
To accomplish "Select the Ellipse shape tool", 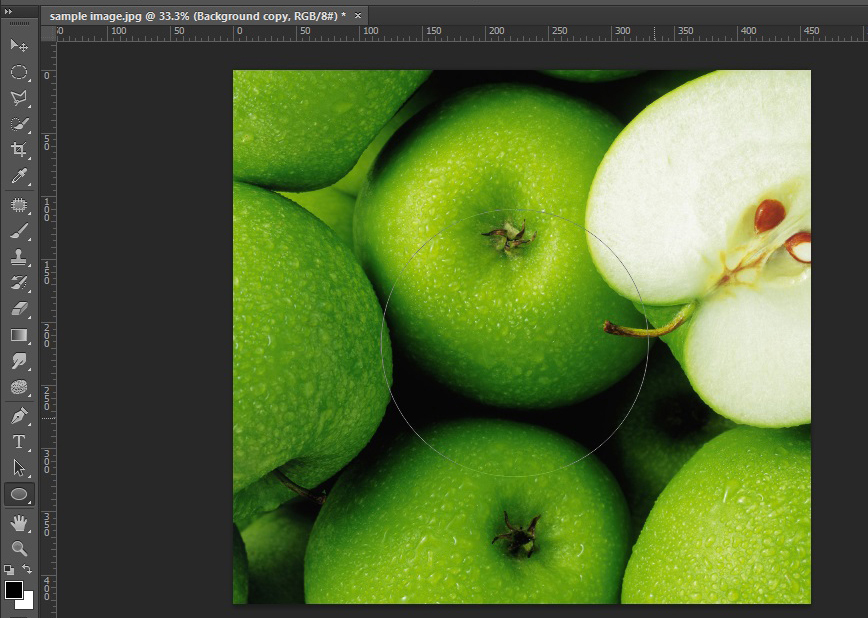I will (x=19, y=494).
